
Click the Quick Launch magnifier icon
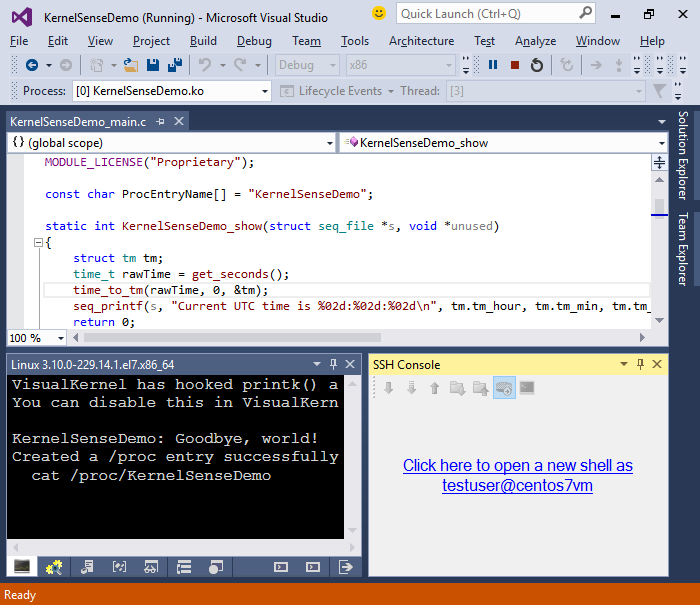[585, 13]
